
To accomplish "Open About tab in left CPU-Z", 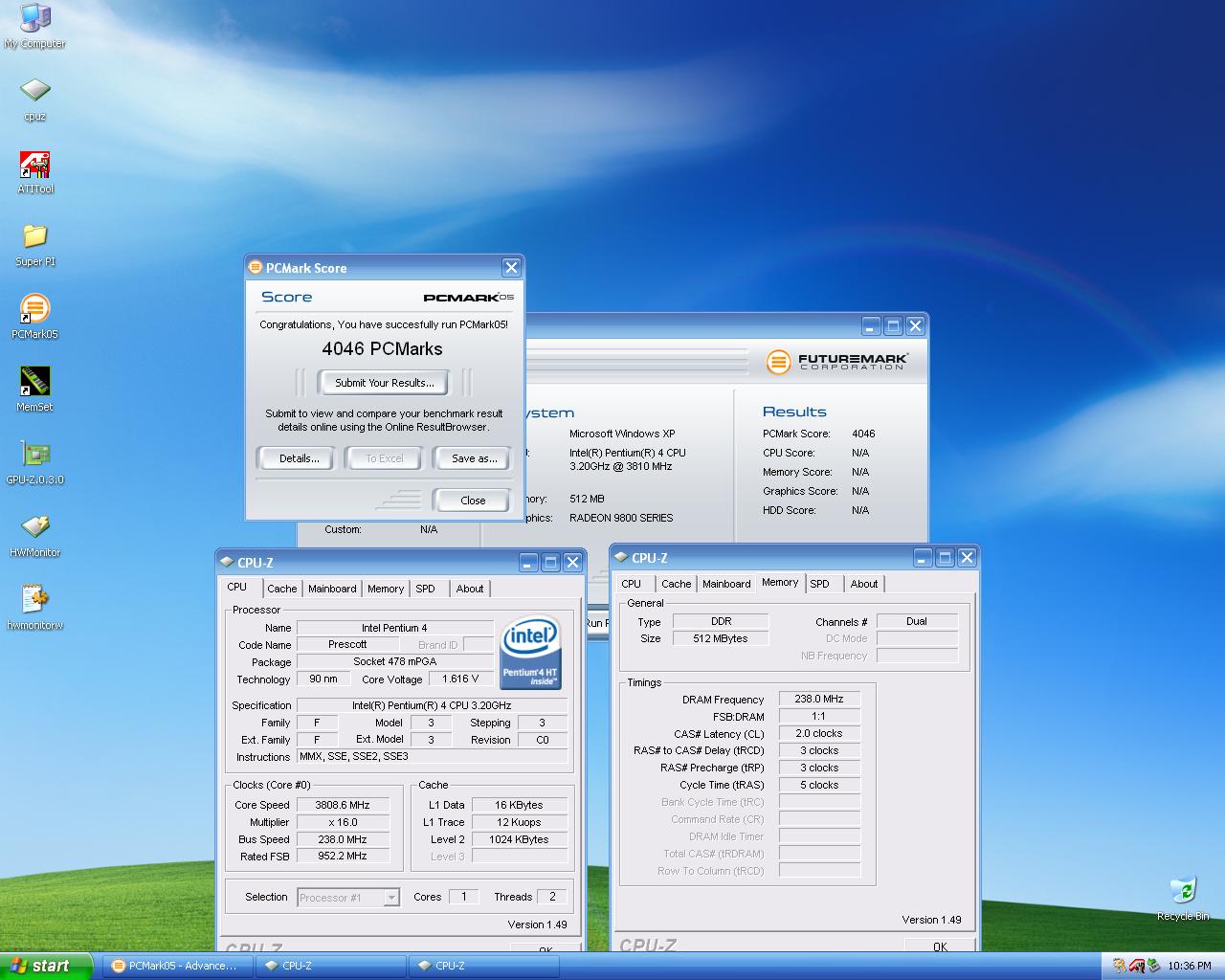I will pos(469,589).
